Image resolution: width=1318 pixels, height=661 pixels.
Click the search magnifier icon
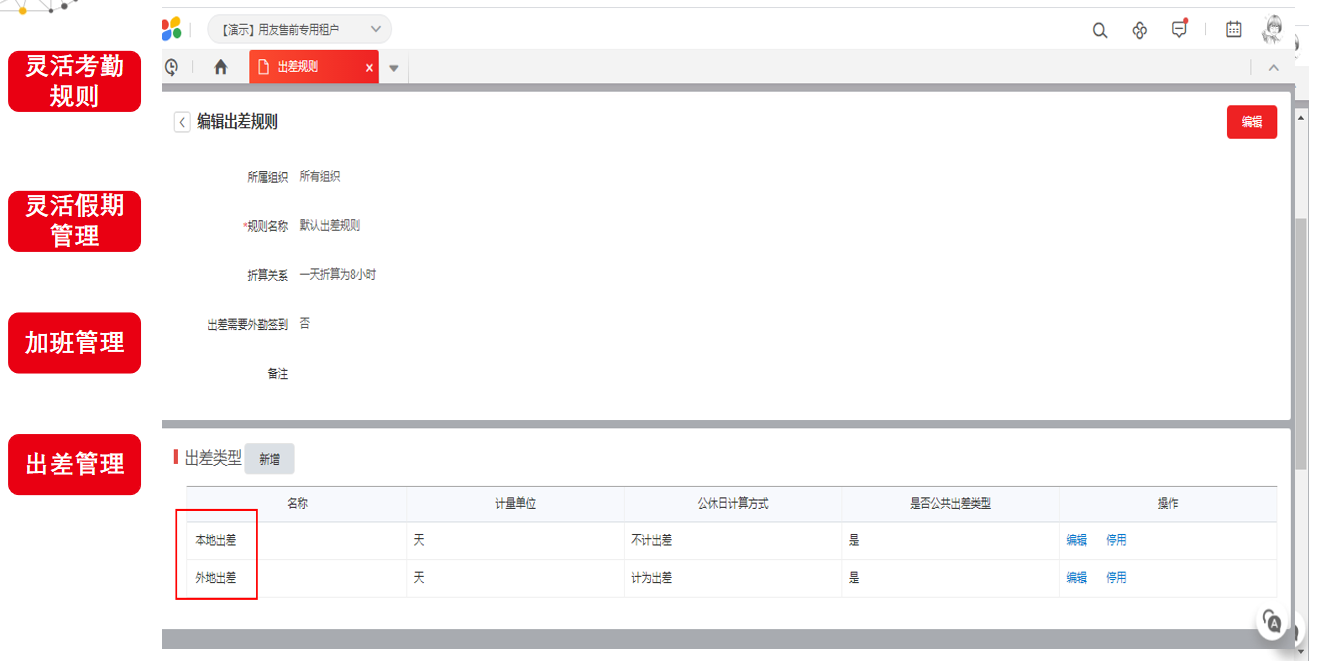point(1099,30)
